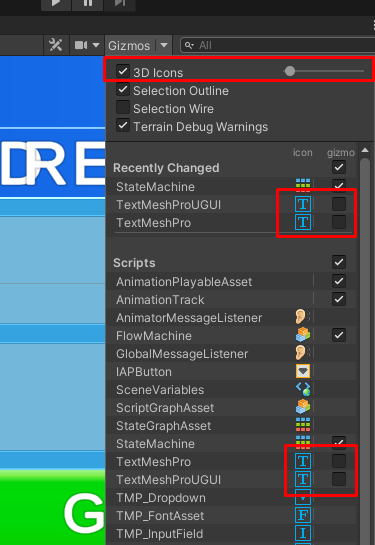Click TextMeshProUGUI icon under Recently Changed
The width and height of the screenshot is (375, 545).
click(303, 204)
